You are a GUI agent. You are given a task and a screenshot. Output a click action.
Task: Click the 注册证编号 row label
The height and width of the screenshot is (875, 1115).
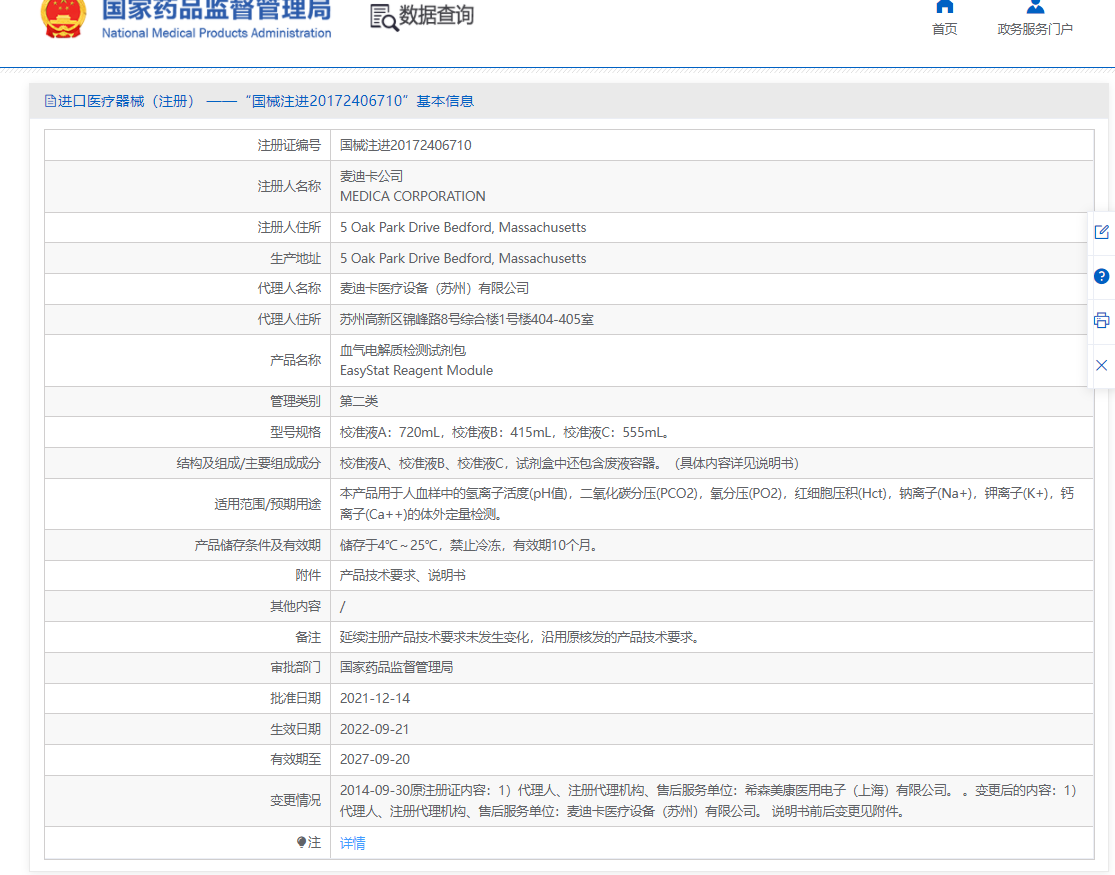[x=289, y=145]
